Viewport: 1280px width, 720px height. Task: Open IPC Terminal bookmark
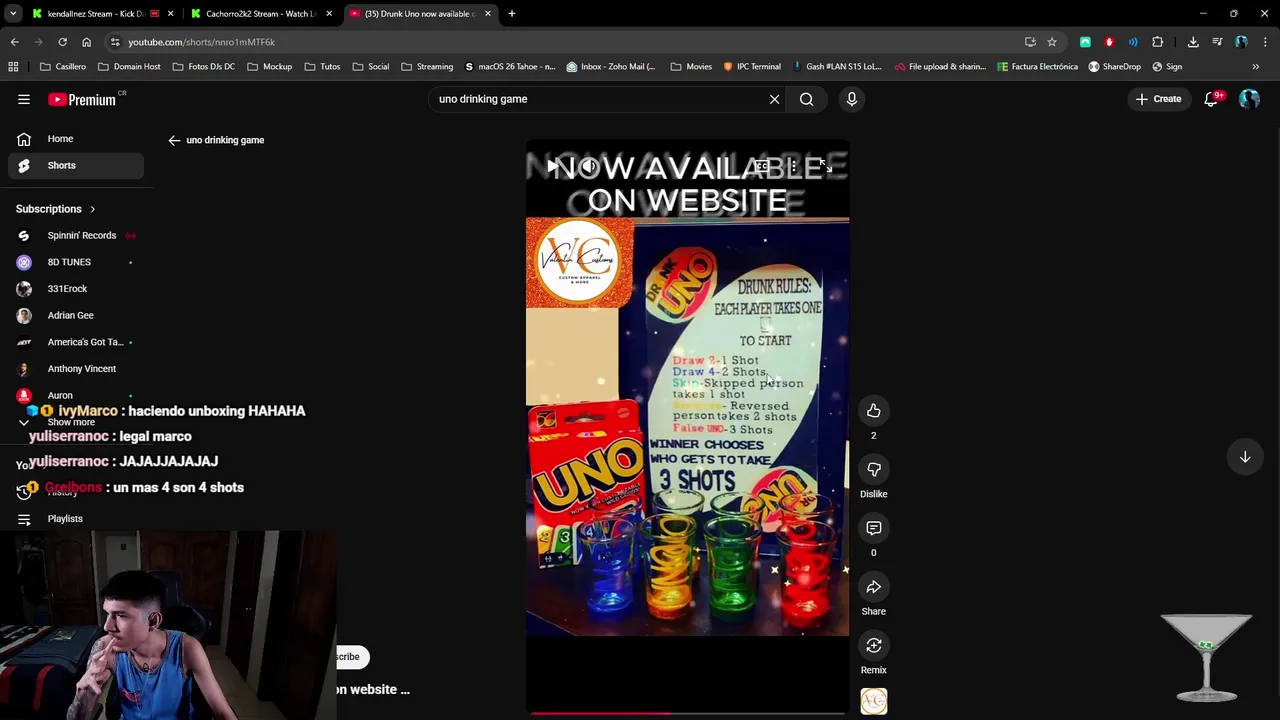tap(752, 67)
